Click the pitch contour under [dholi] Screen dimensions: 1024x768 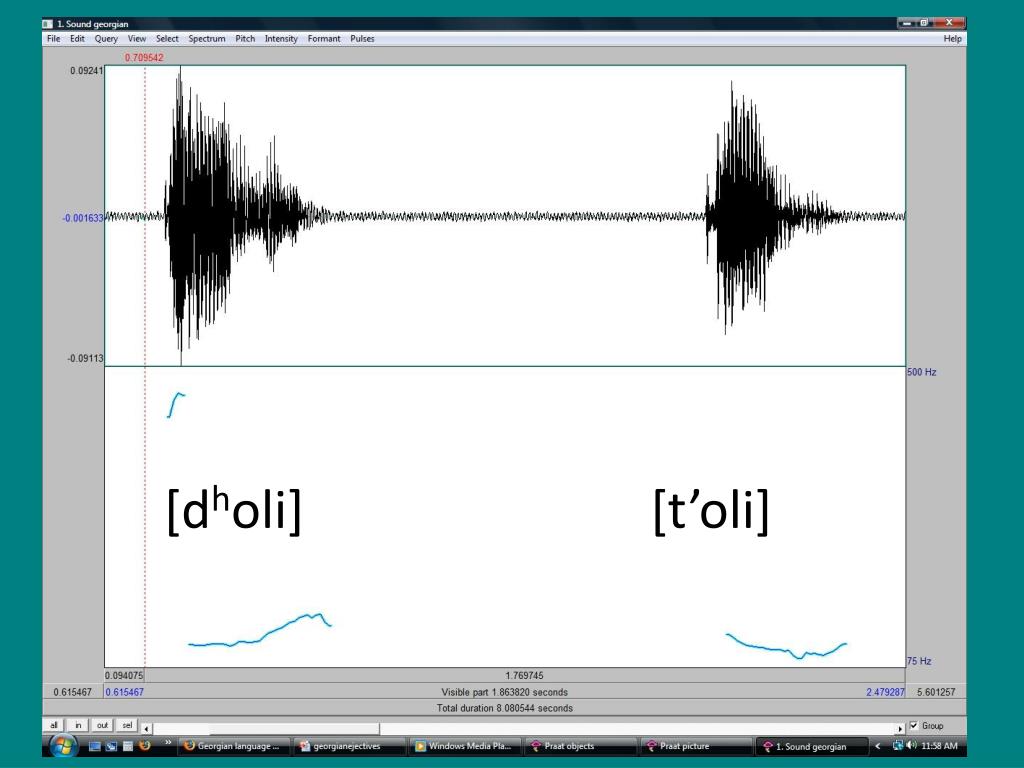[260, 631]
